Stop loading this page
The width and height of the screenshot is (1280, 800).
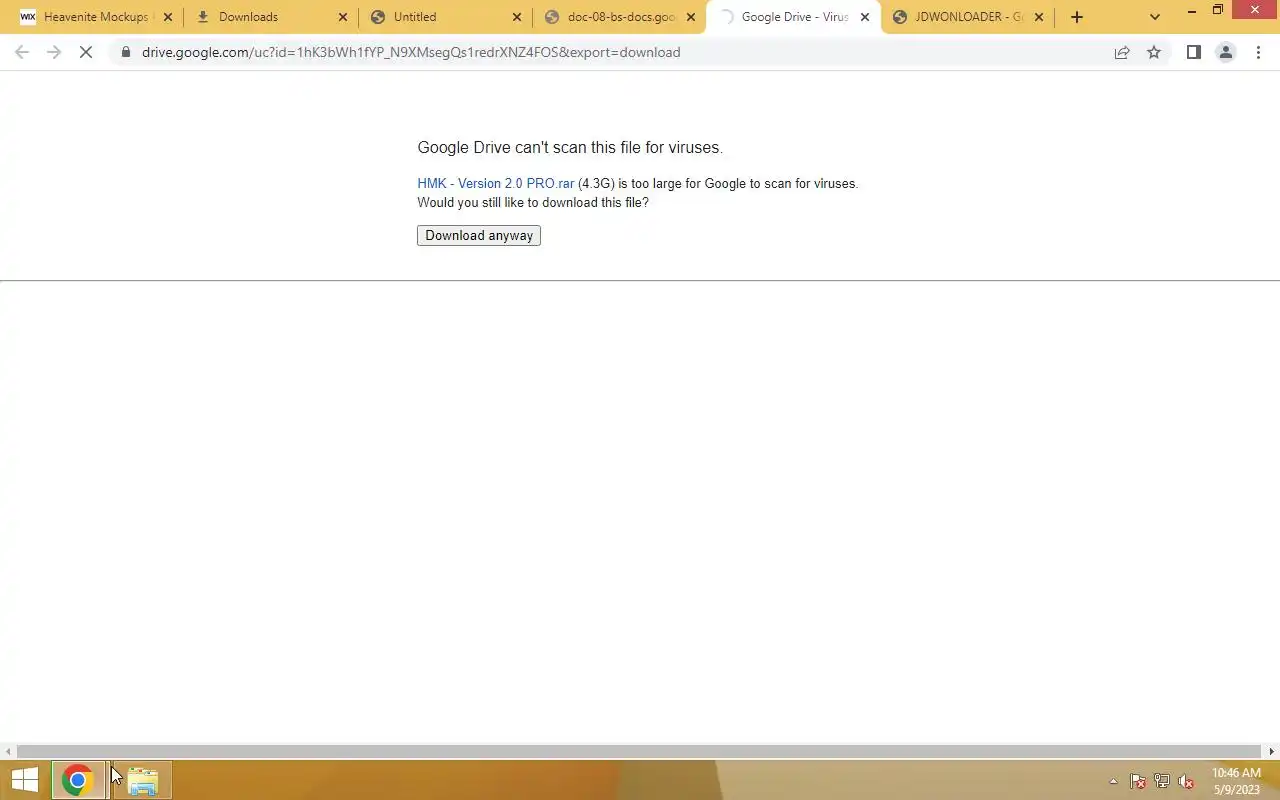click(x=86, y=52)
